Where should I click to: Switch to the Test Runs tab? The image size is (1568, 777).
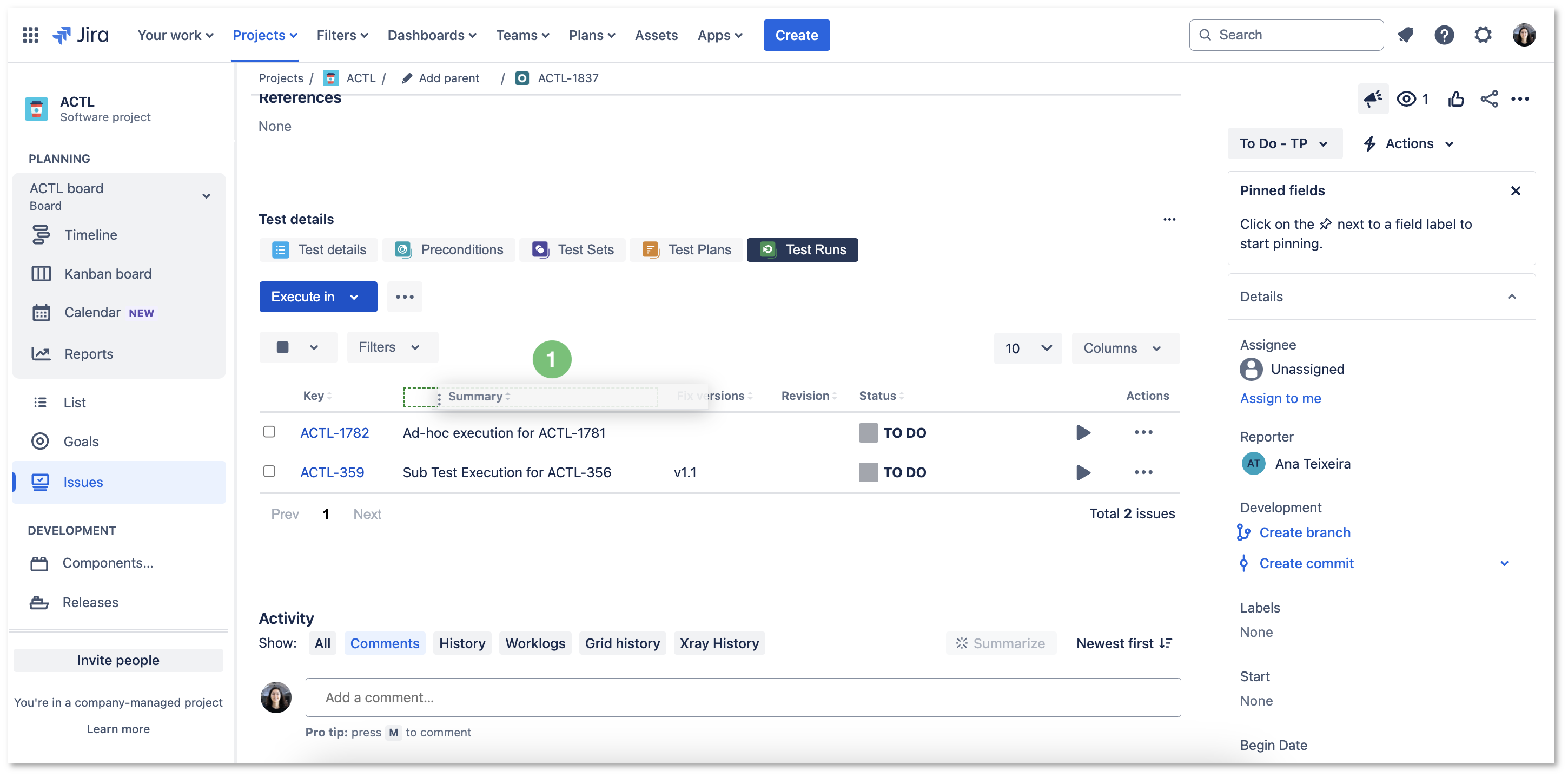coord(802,249)
